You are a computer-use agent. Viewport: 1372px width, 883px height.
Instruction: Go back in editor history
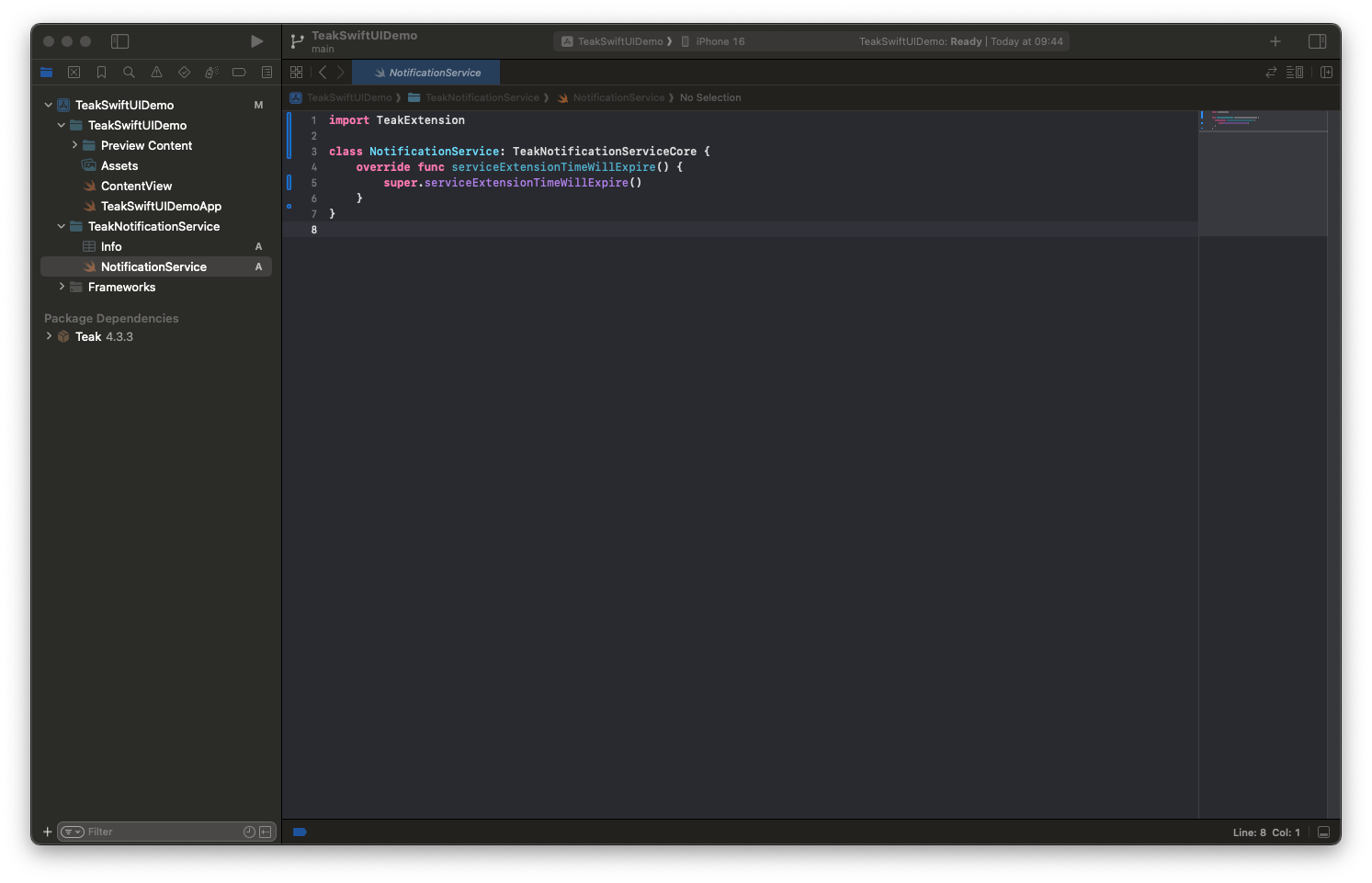coord(323,73)
